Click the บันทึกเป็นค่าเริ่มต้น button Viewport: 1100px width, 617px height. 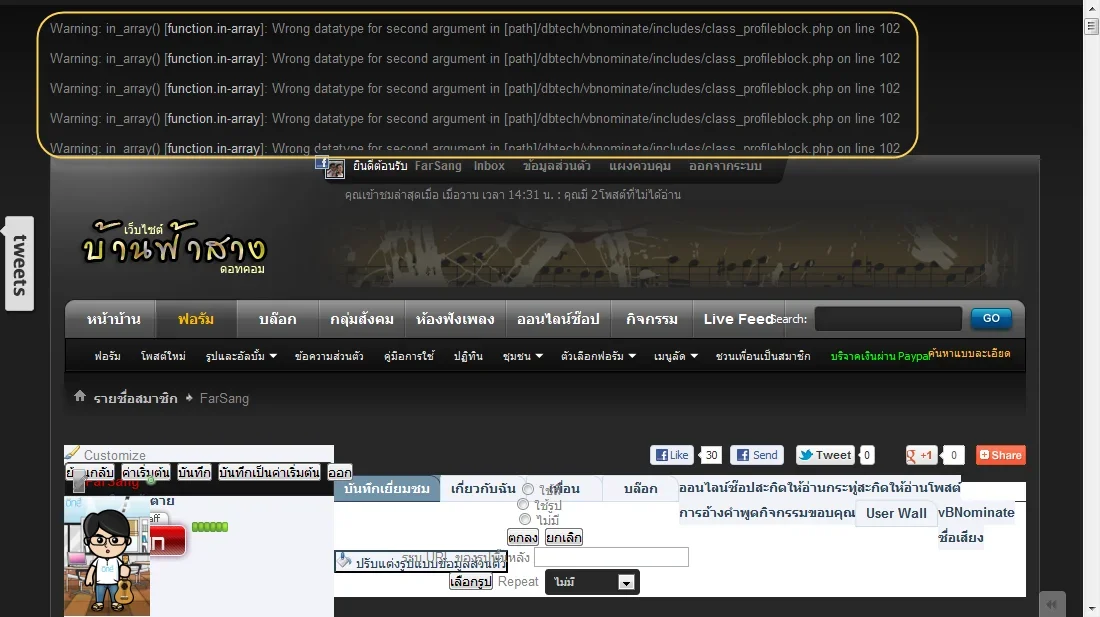coord(269,473)
